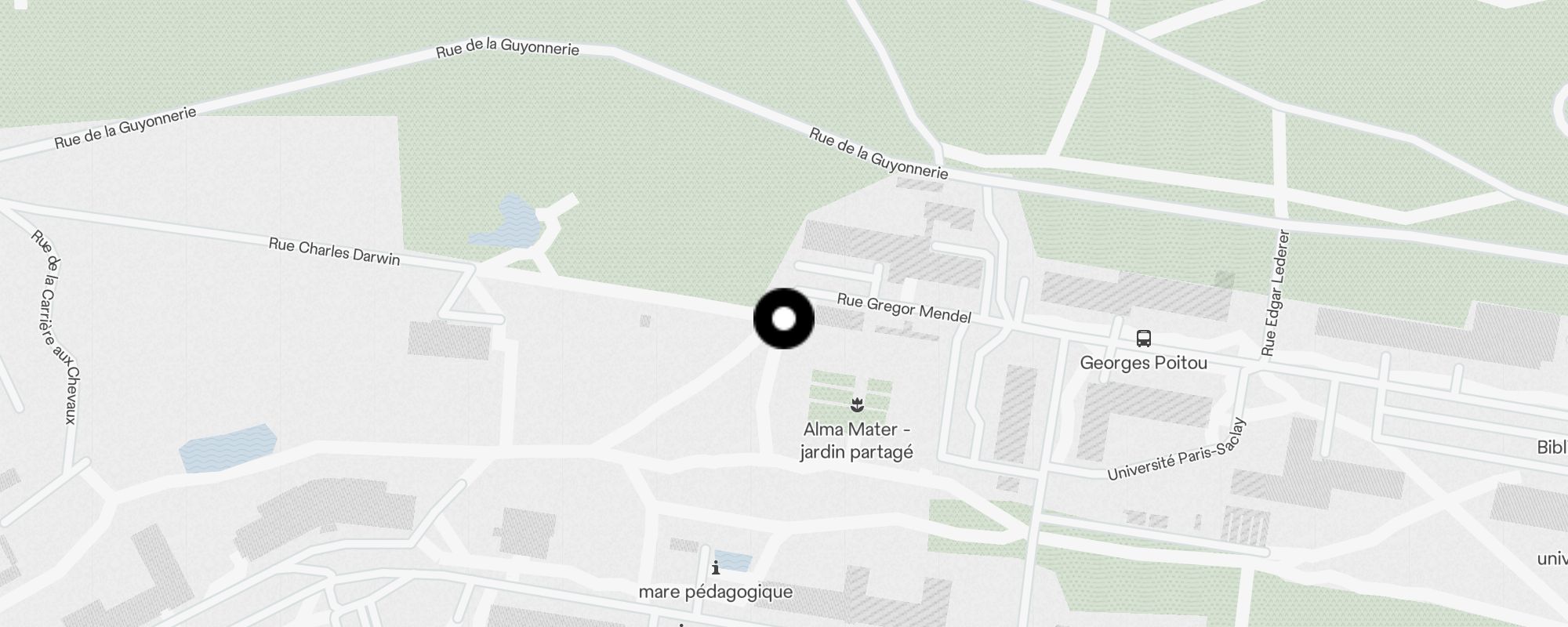Click the Rue de la Carrière aux Chevaux label
This screenshot has height=627, width=1568.
click(x=55, y=326)
